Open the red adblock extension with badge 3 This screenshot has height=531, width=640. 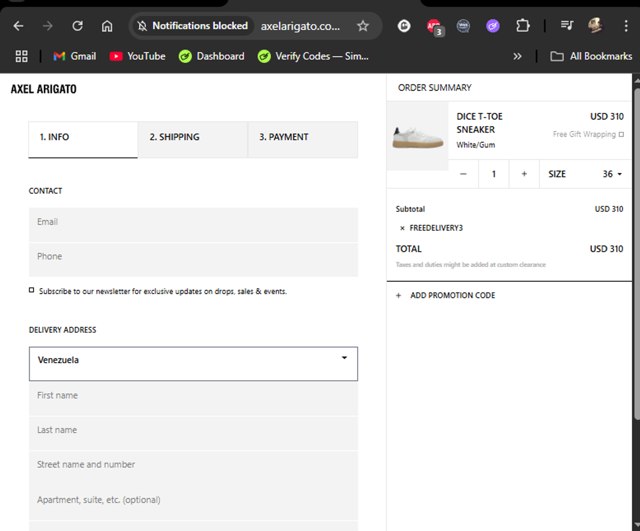(x=434, y=27)
